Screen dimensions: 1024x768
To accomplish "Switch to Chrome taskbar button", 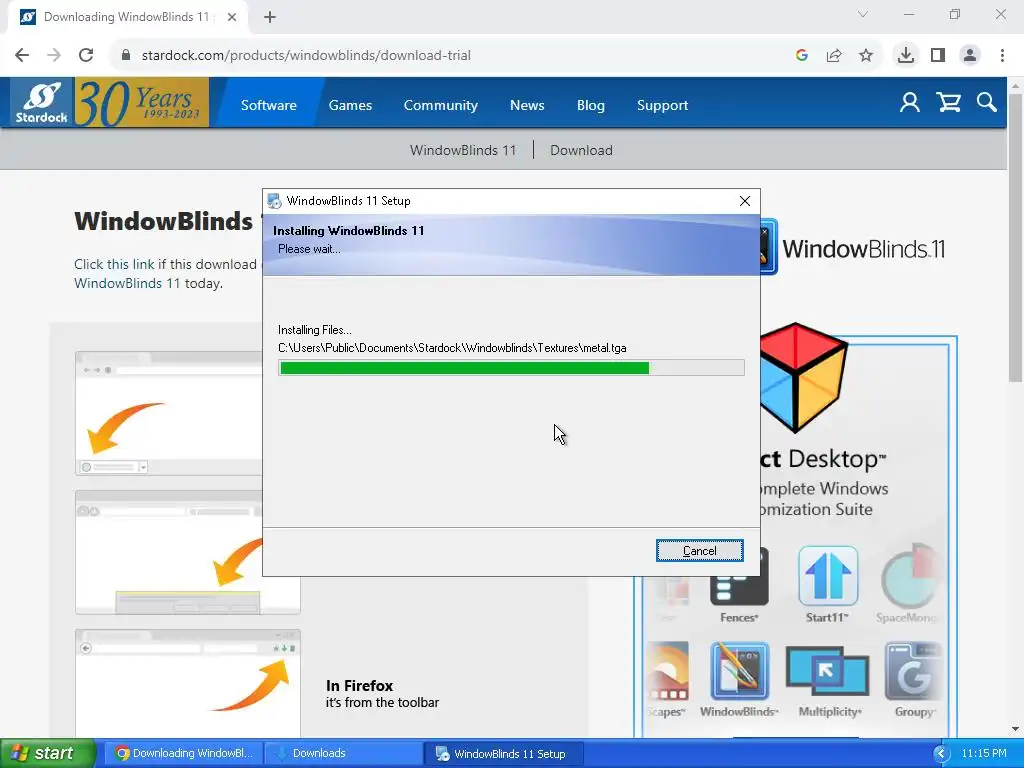I will (183, 753).
